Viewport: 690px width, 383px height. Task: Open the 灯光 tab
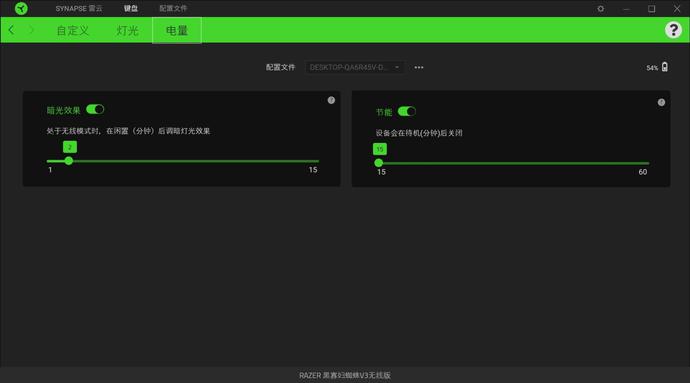[x=128, y=30]
